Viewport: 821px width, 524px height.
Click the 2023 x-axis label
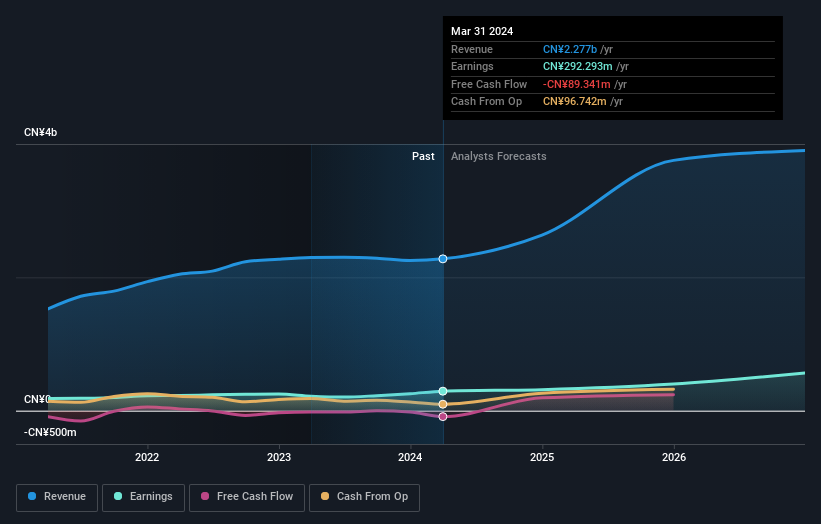[279, 457]
